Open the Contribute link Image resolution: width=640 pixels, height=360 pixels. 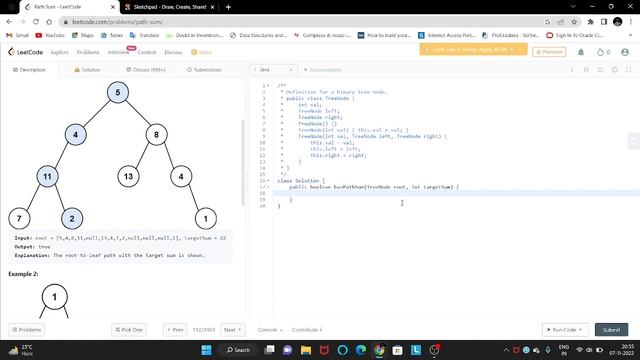[x=307, y=330]
